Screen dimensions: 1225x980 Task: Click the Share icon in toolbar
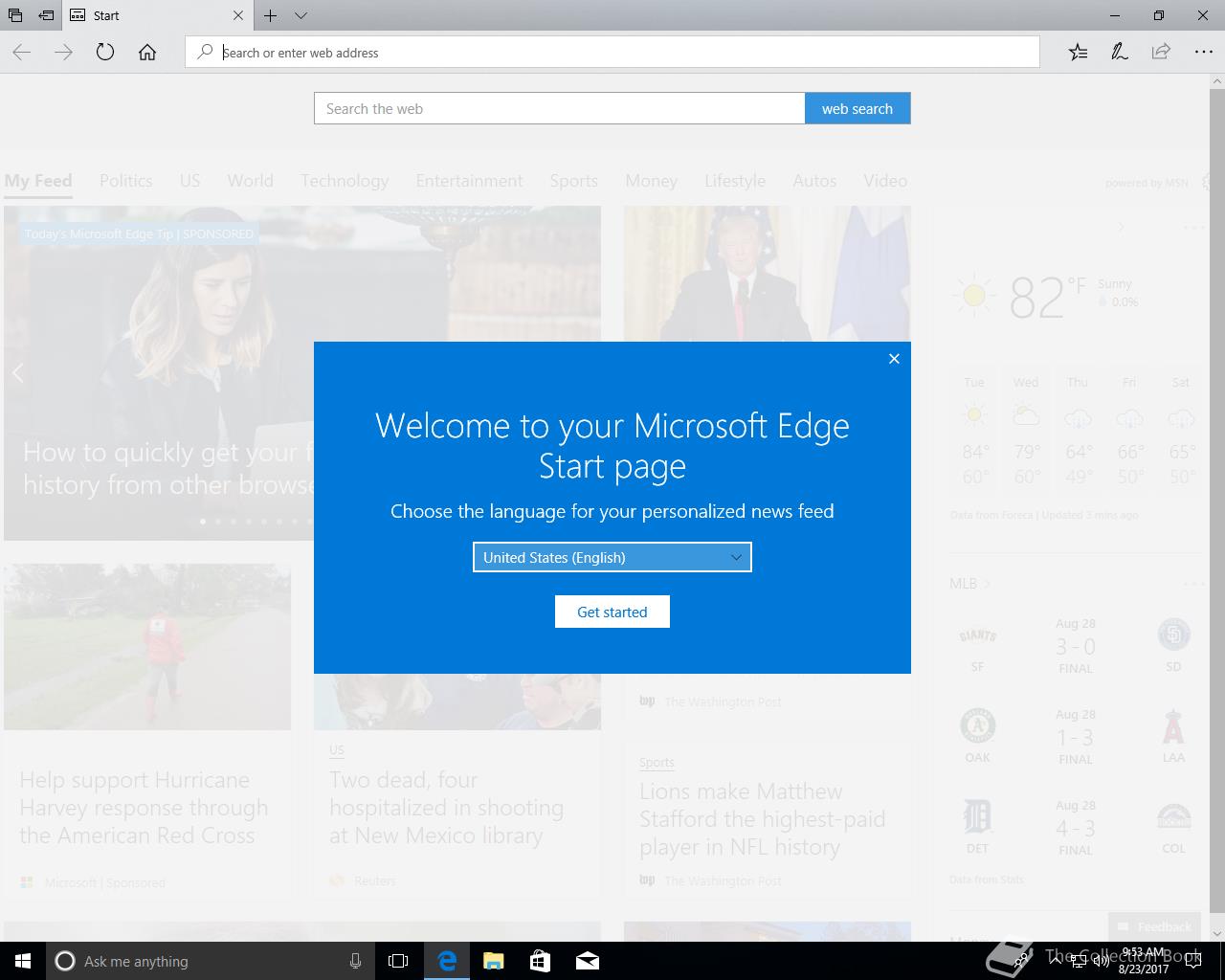[1161, 53]
